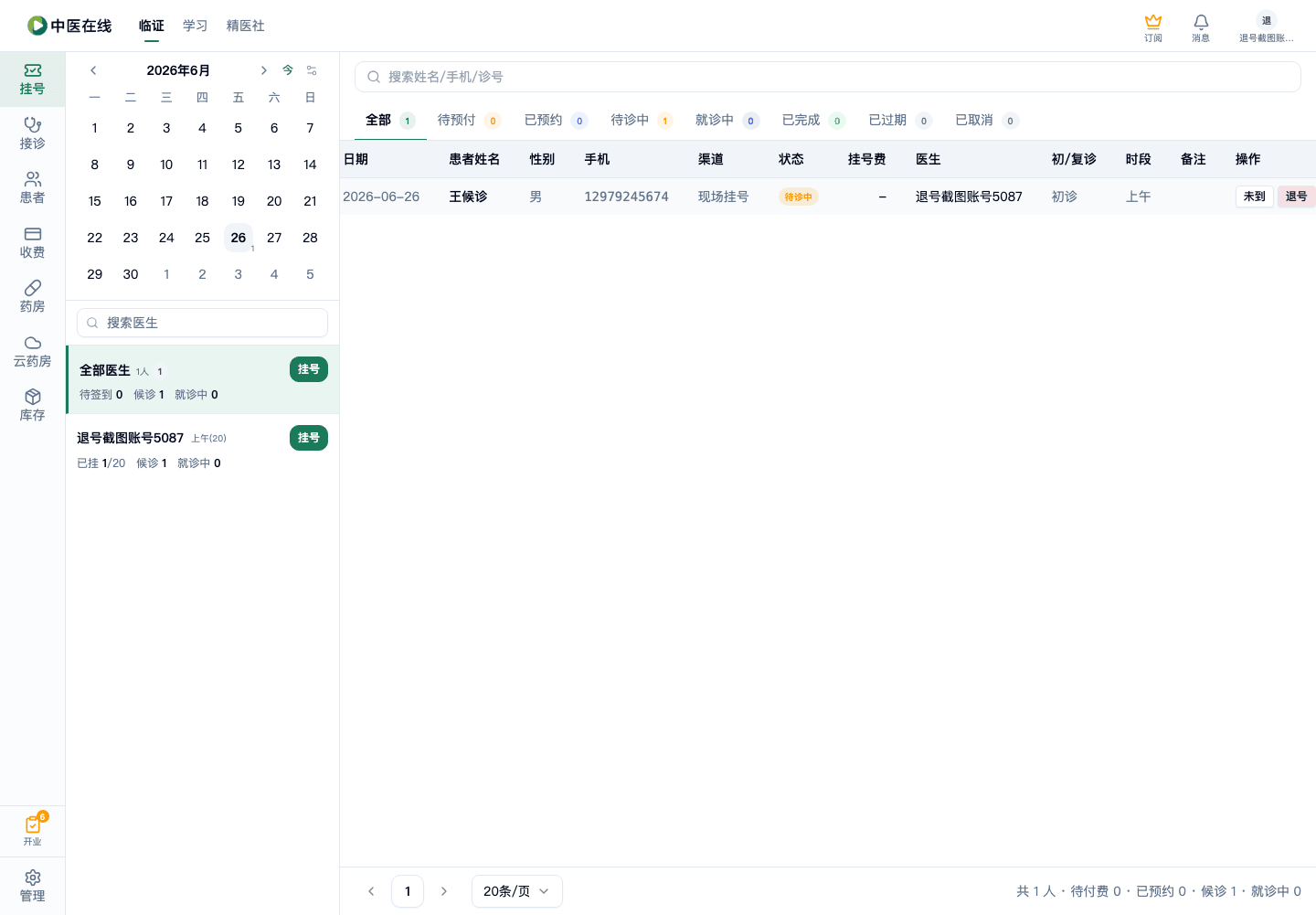The height and width of the screenshot is (915, 1316).
Task: Open calendar filter settings icon
Action: tap(312, 70)
